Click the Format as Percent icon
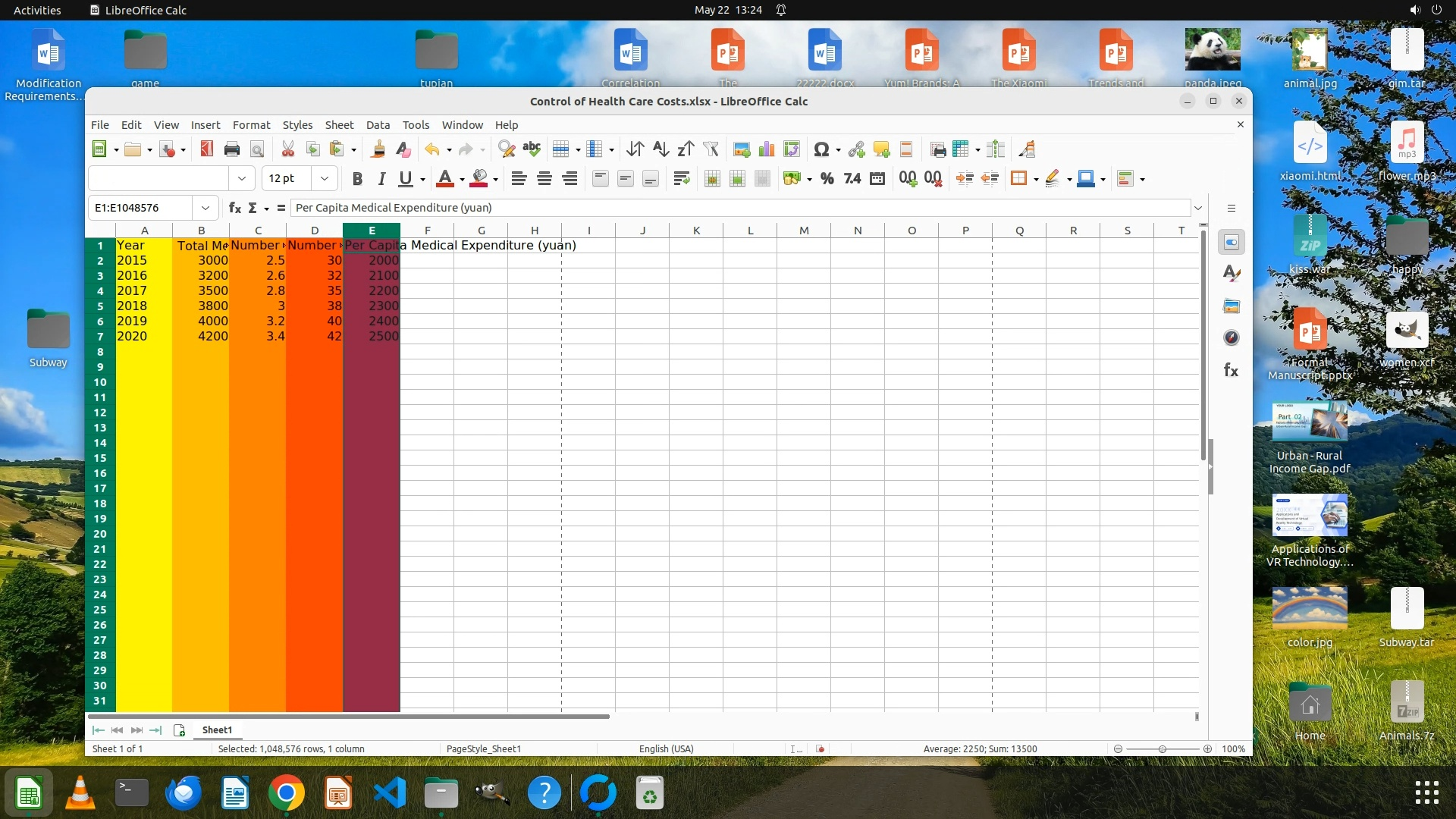This screenshot has width=1456, height=819. click(x=827, y=179)
